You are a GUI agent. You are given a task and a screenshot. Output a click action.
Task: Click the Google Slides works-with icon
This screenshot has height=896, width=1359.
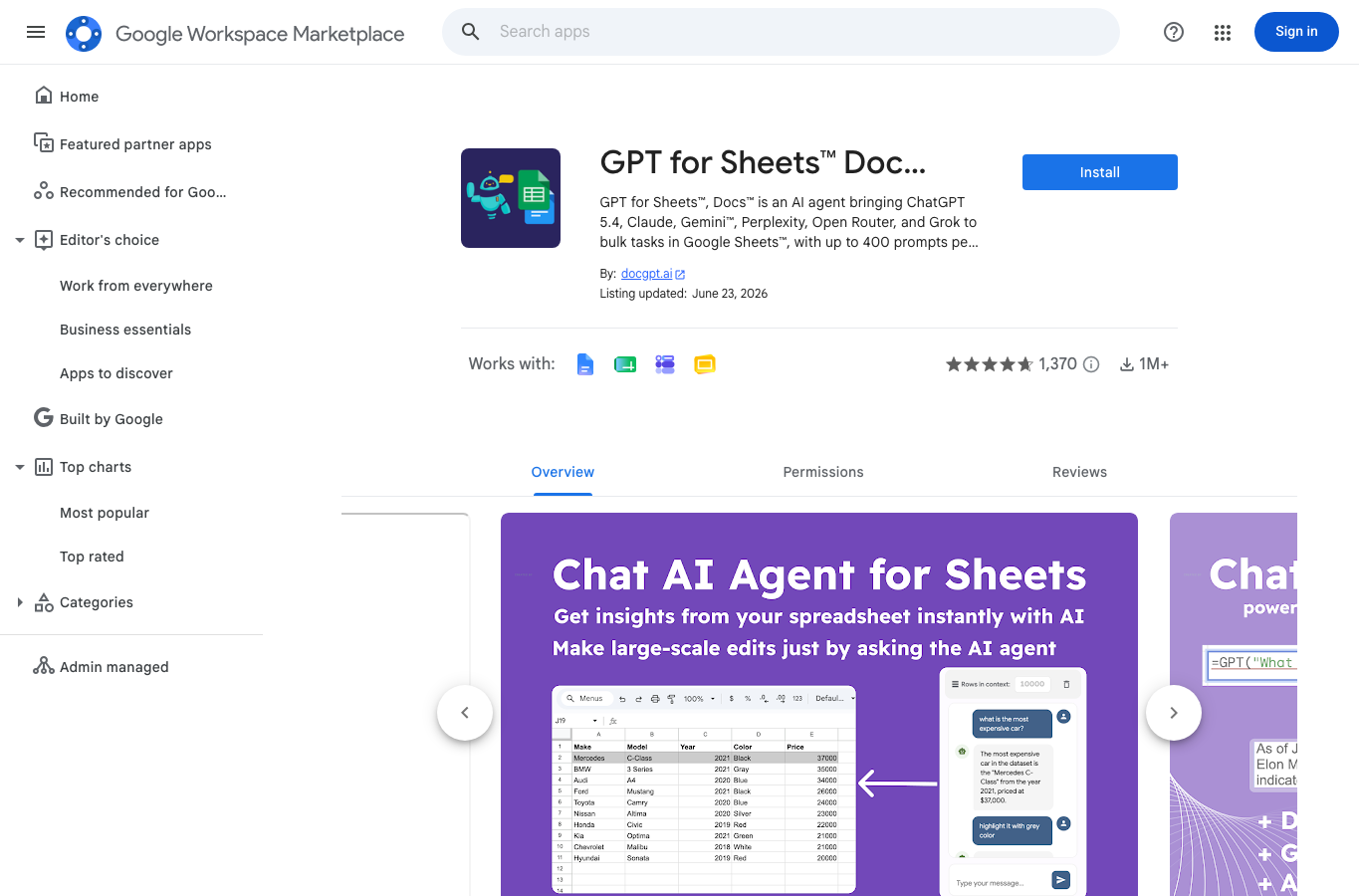coord(705,364)
